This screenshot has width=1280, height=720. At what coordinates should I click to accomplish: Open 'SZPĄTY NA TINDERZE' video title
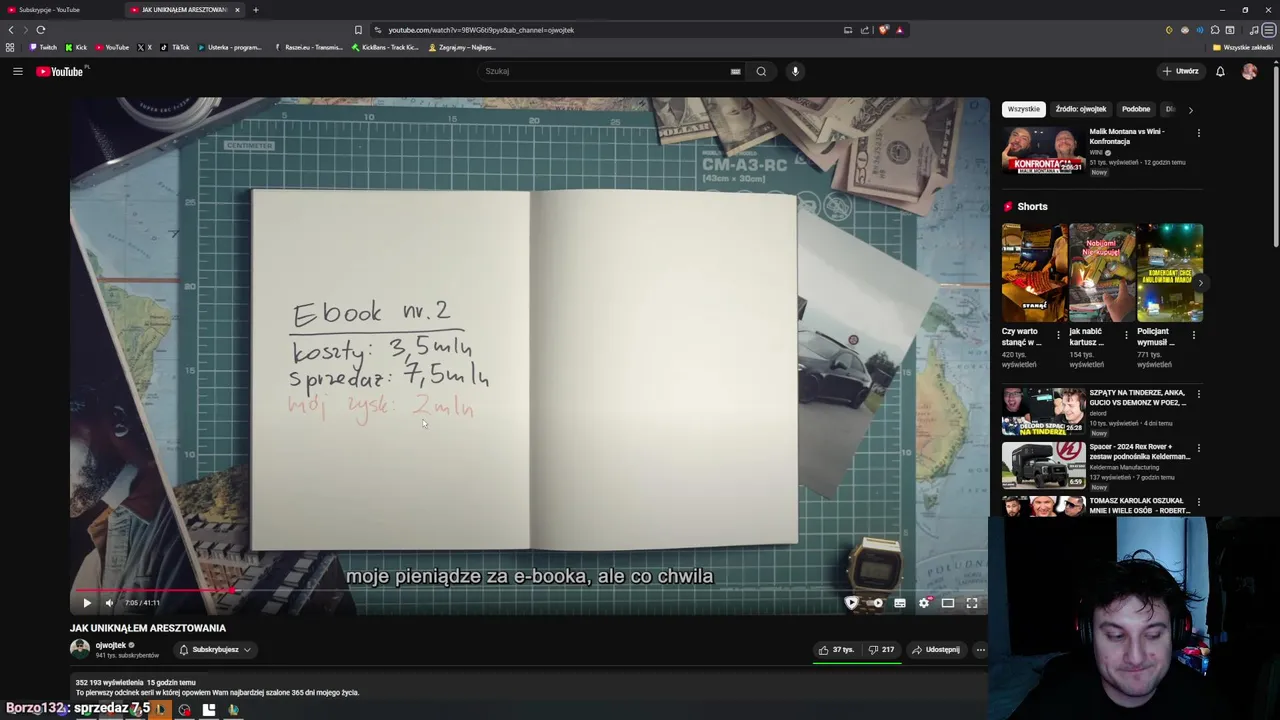pos(1138,397)
